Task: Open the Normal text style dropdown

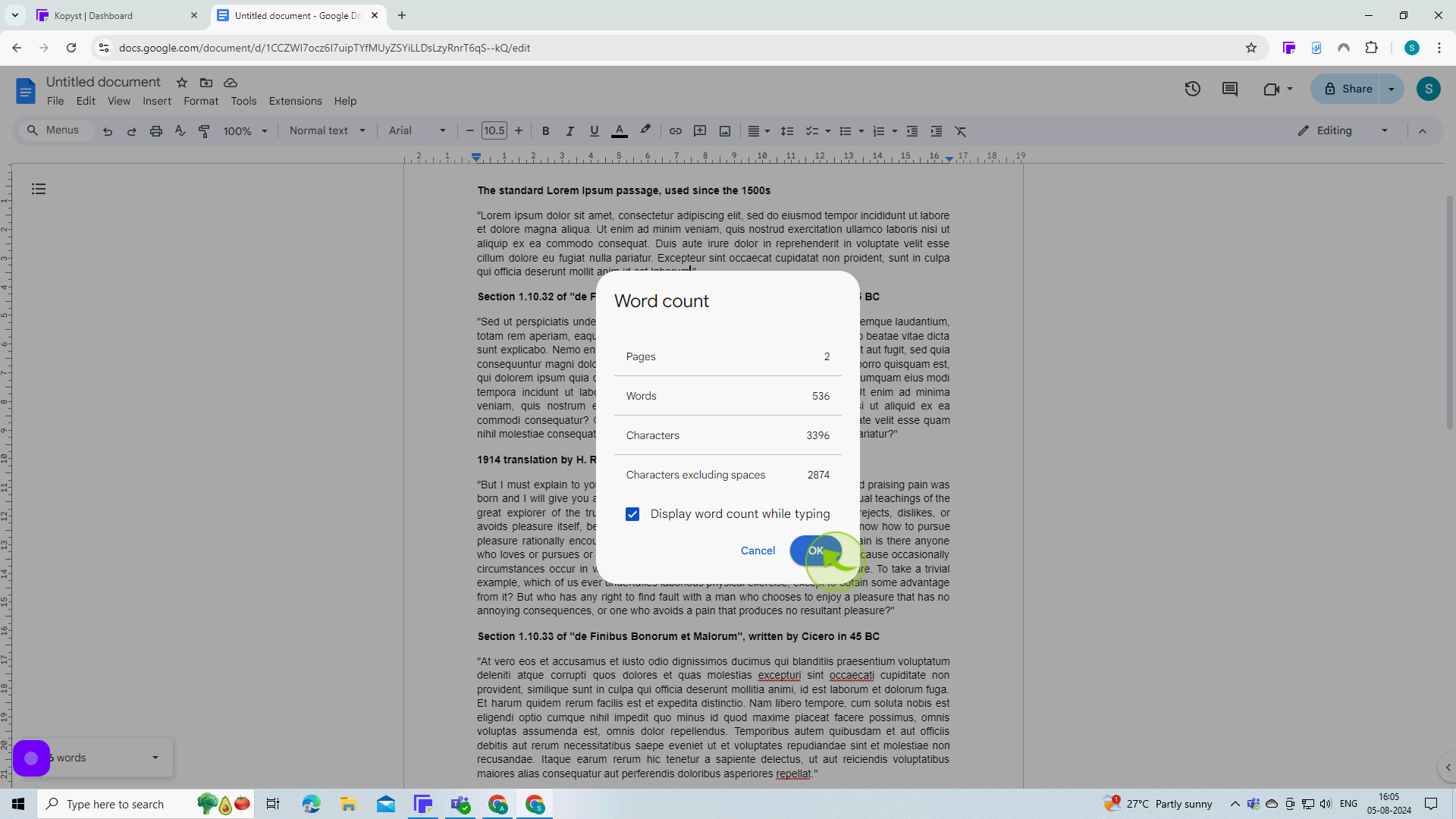Action: (328, 131)
